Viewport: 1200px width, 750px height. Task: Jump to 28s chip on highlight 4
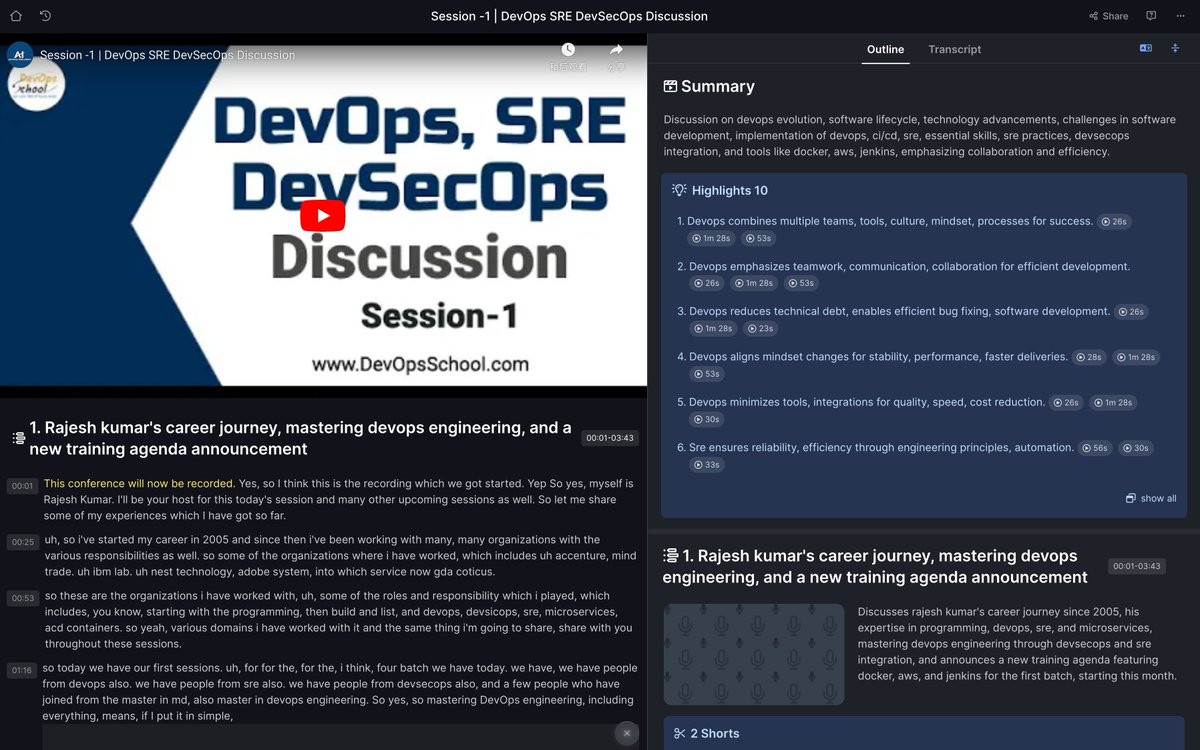[1089, 357]
